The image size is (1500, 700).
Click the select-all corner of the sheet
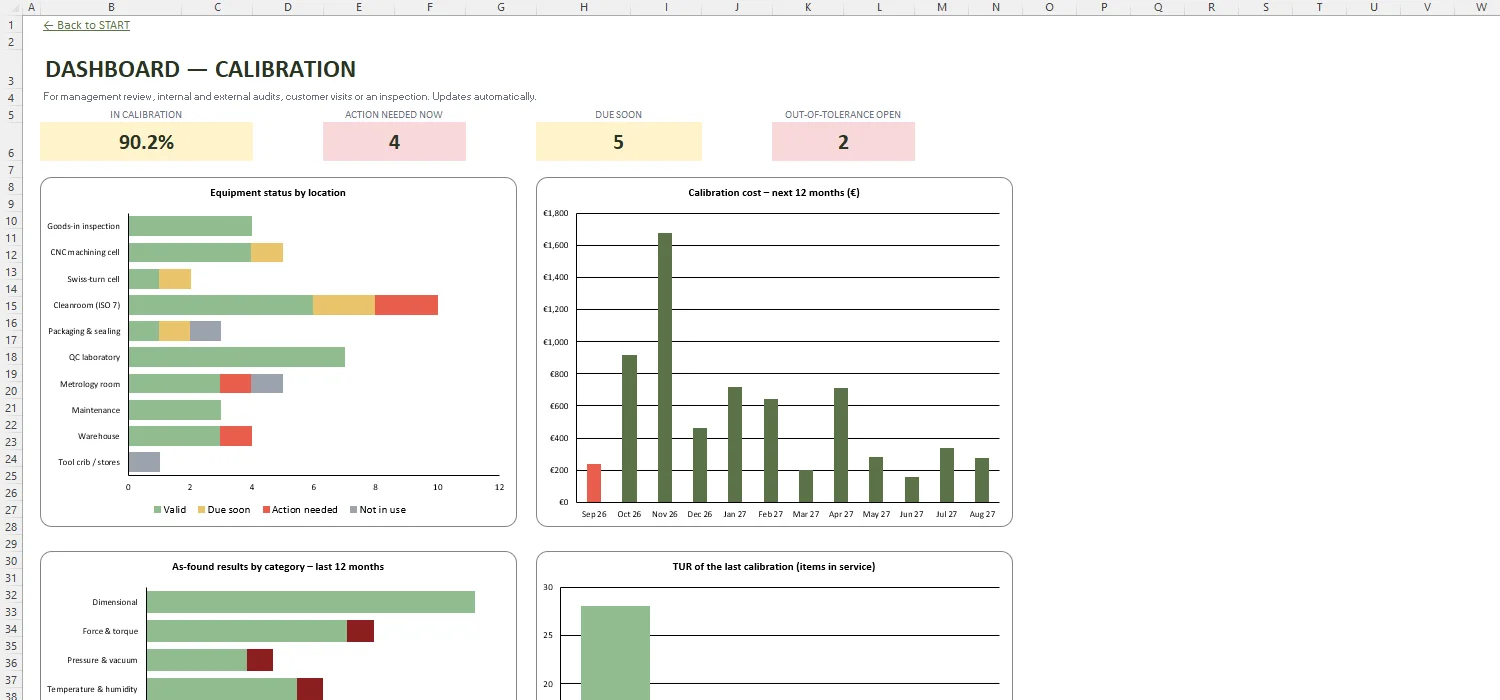pos(10,7)
